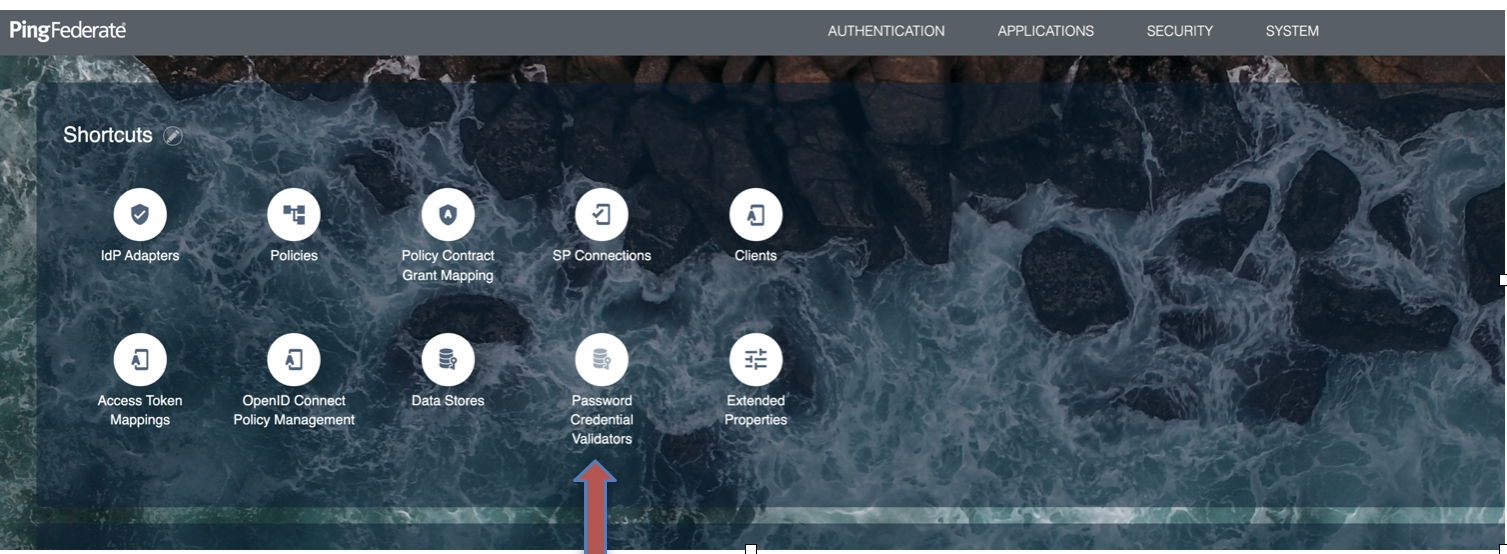This screenshot has height=554, width=1507.
Task: Go to the Data Stores icon
Action: click(x=448, y=359)
